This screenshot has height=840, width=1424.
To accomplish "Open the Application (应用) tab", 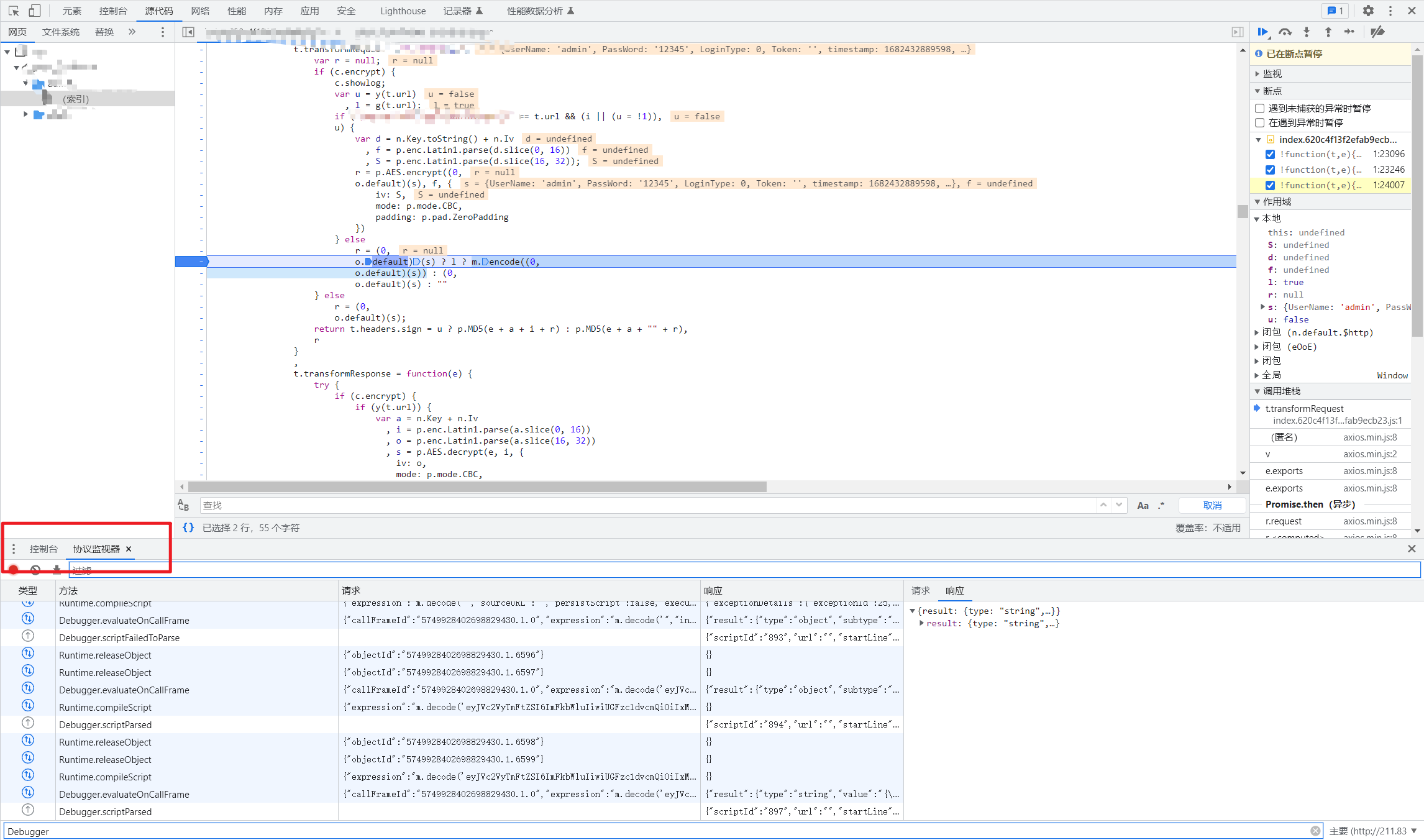I will coord(309,11).
